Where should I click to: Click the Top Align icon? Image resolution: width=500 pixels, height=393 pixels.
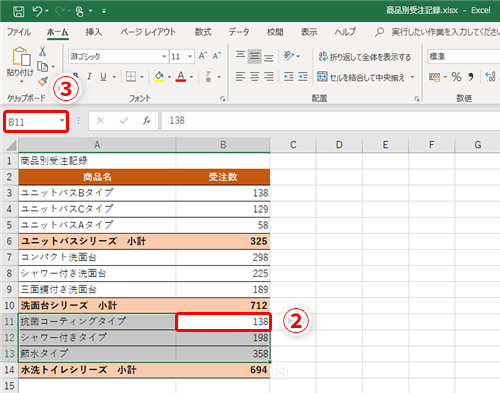240,56
